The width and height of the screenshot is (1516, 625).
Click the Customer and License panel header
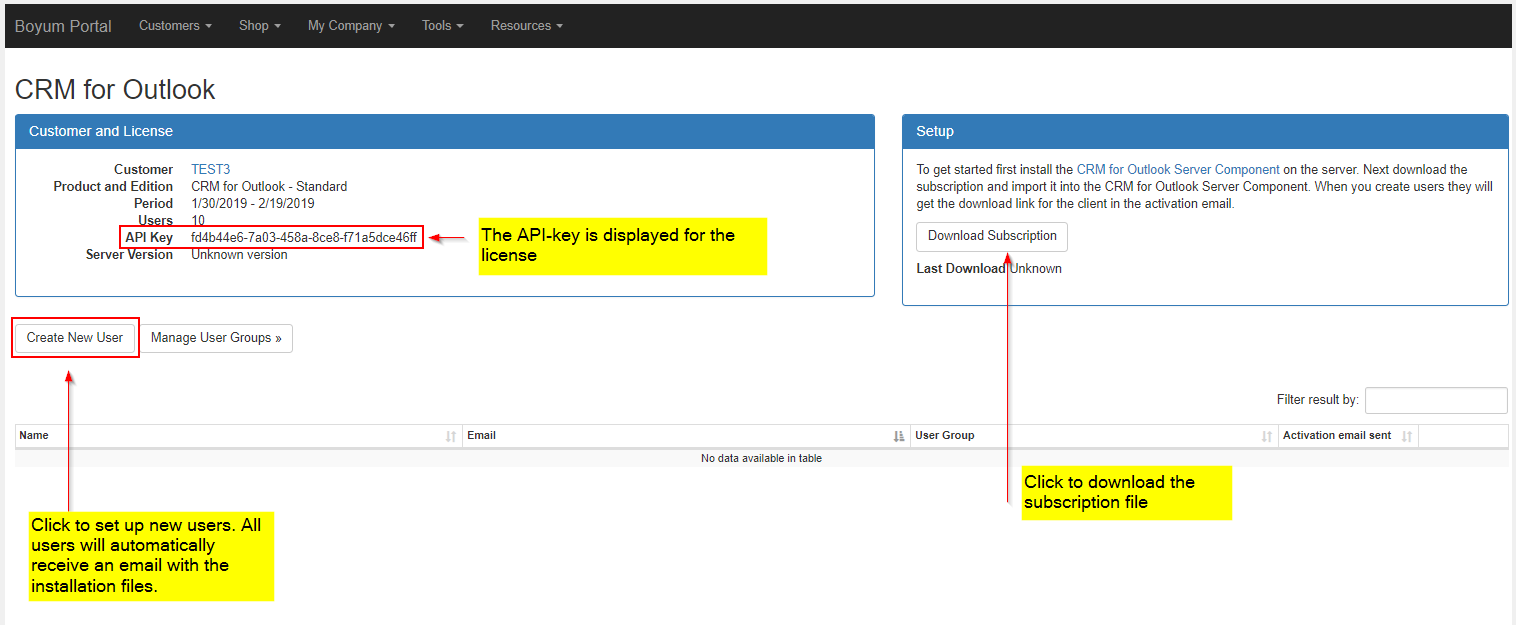tap(445, 131)
